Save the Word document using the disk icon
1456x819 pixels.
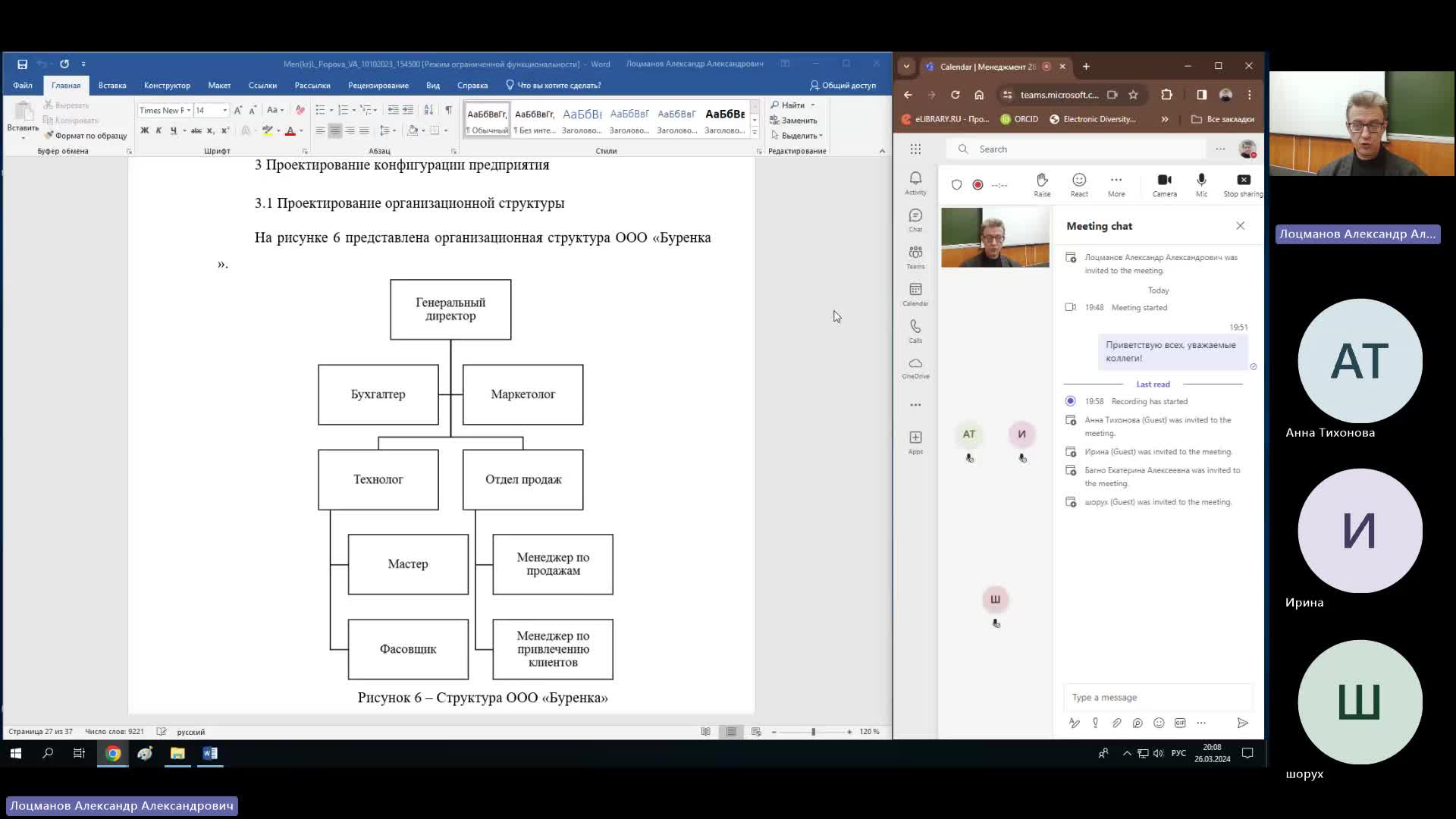22,64
